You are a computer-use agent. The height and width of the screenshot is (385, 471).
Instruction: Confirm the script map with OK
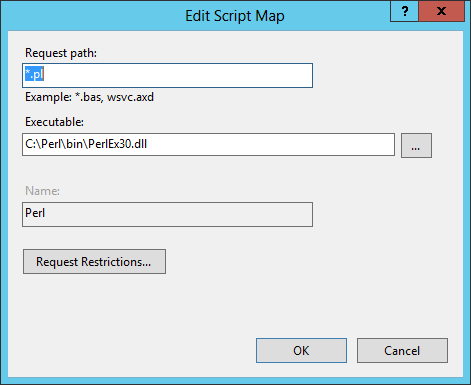coord(301,351)
